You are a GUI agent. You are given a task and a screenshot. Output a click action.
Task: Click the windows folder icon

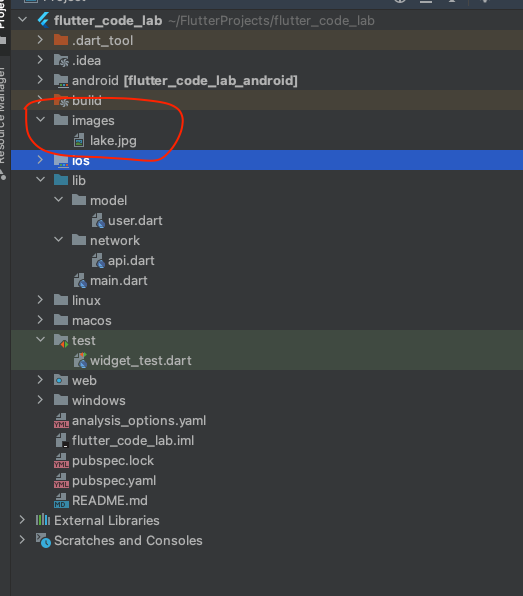tap(61, 400)
